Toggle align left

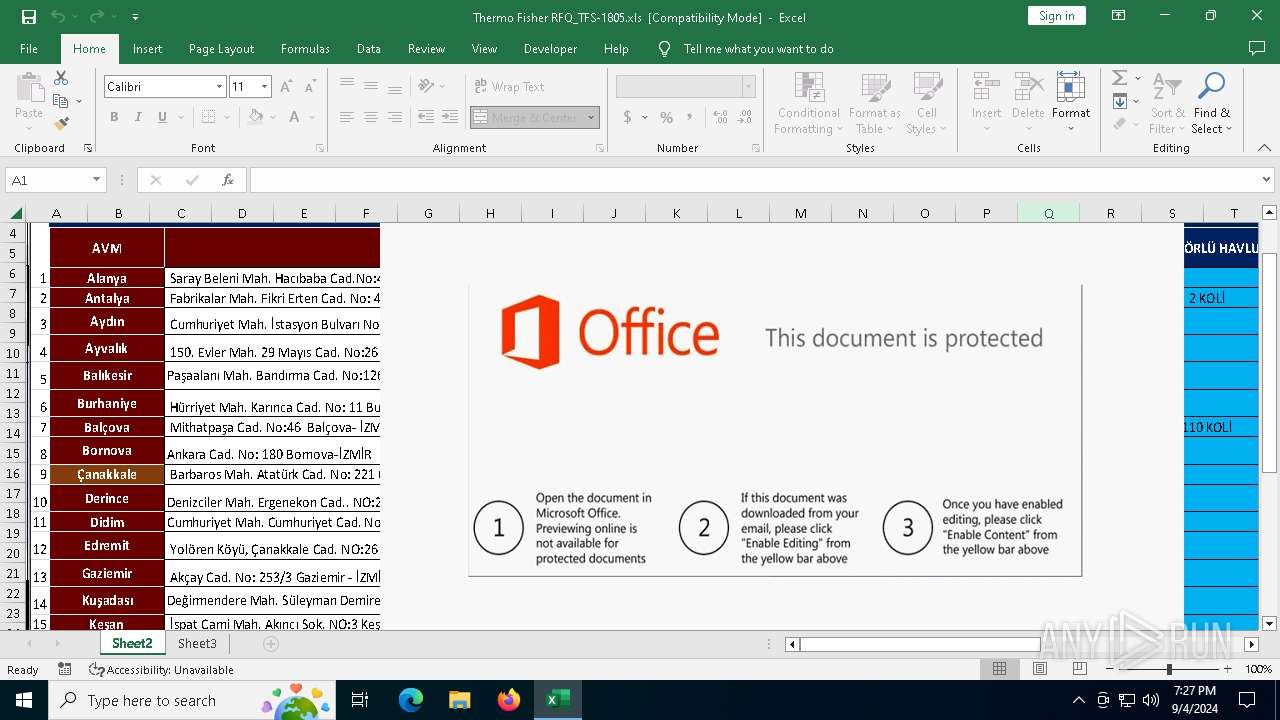(x=347, y=117)
